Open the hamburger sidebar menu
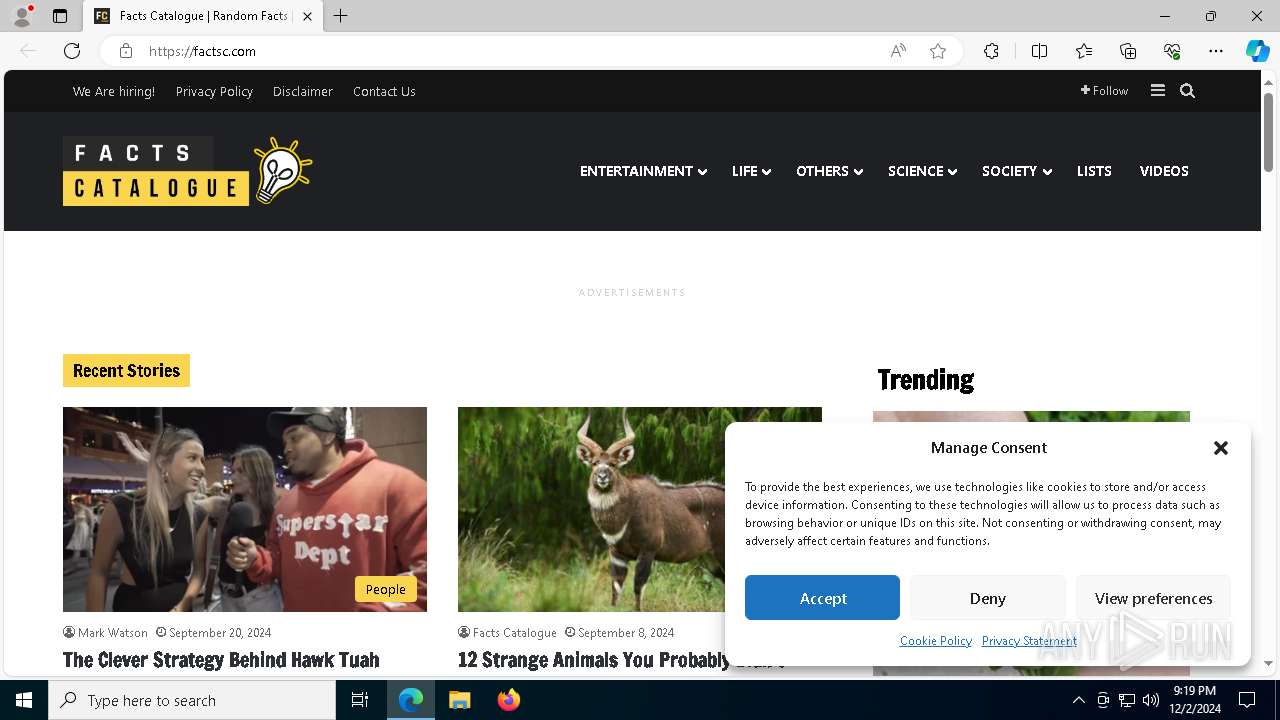The width and height of the screenshot is (1280, 720). coord(1158,91)
